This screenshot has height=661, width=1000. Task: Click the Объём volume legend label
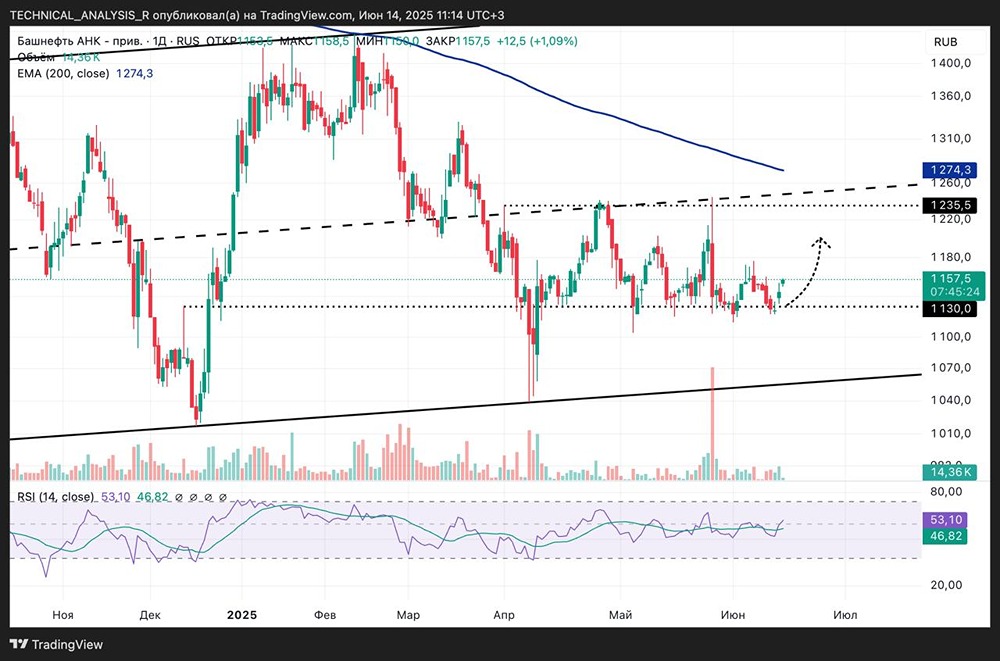point(37,57)
